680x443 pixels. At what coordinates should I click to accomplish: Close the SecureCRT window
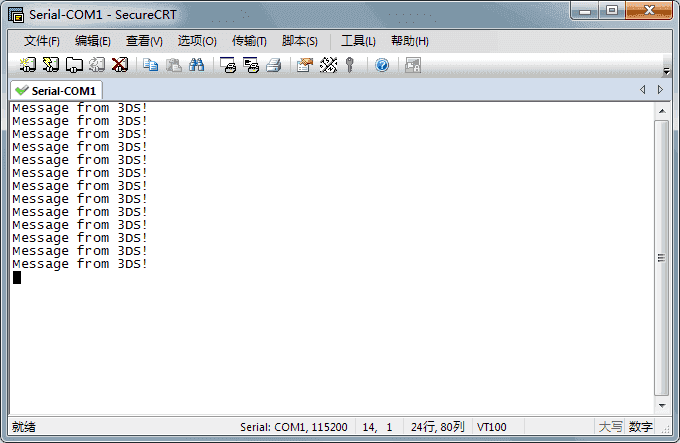[x=649, y=11]
